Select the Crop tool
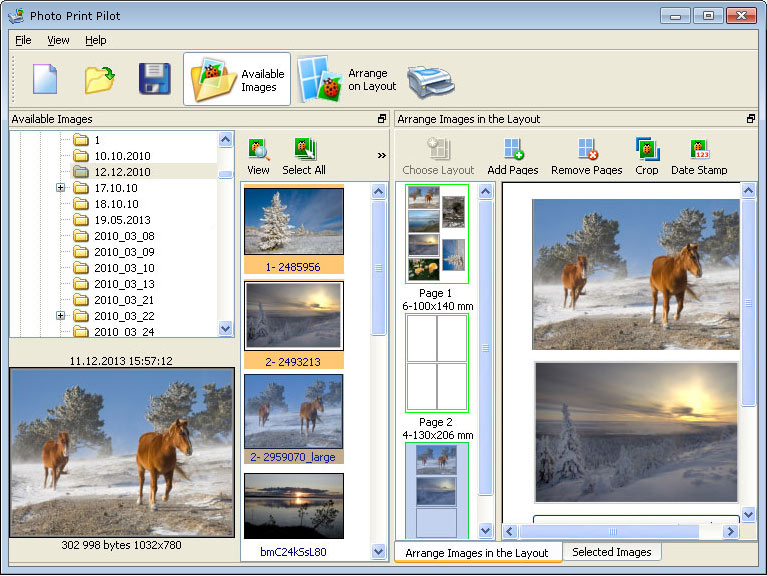Image resolution: width=767 pixels, height=576 pixels. (x=647, y=157)
